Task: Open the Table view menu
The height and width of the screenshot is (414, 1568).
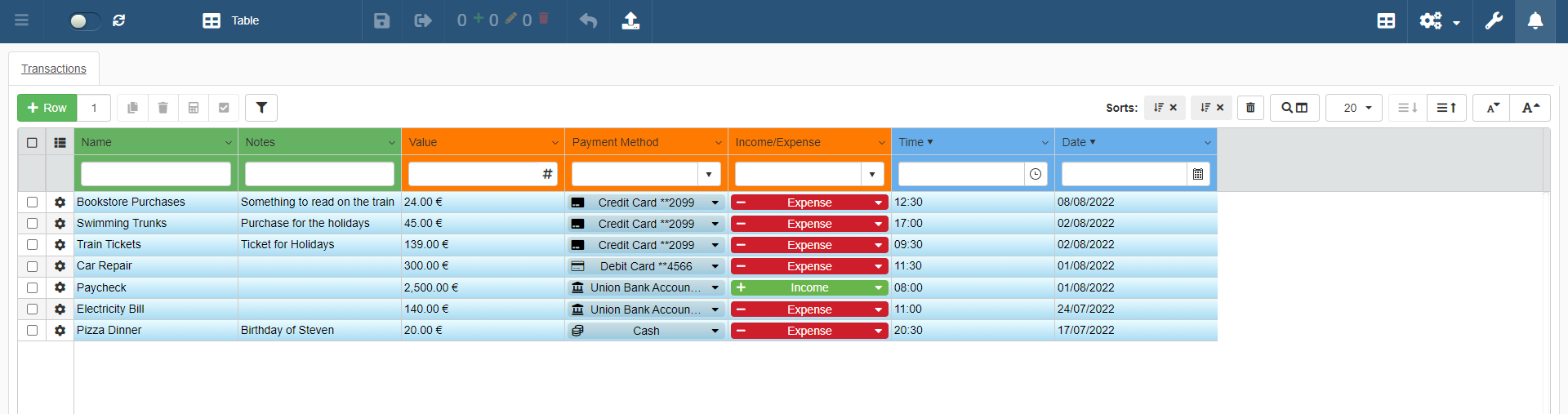Action: (x=231, y=20)
